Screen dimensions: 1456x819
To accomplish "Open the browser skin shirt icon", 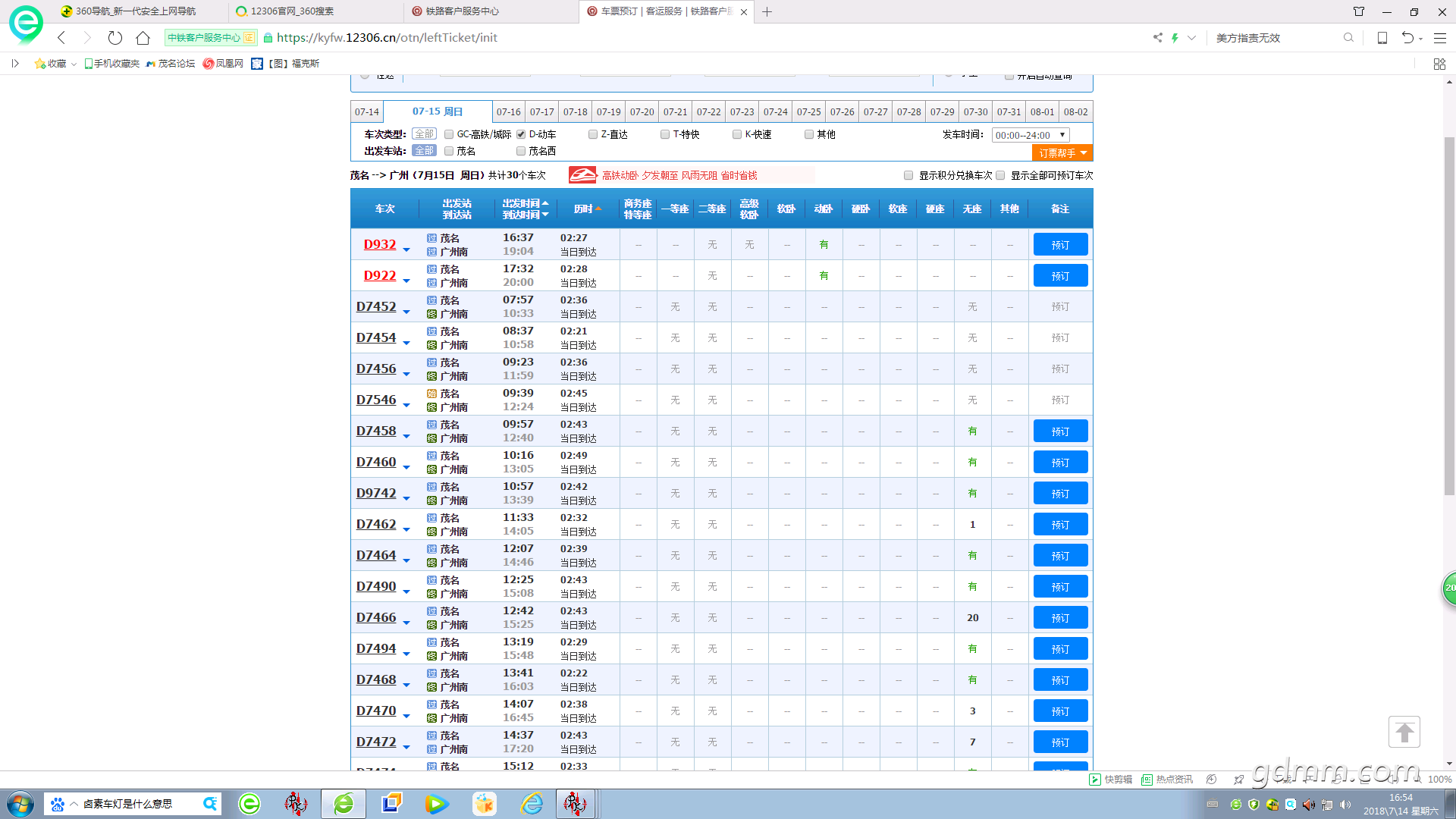I will (x=1359, y=11).
